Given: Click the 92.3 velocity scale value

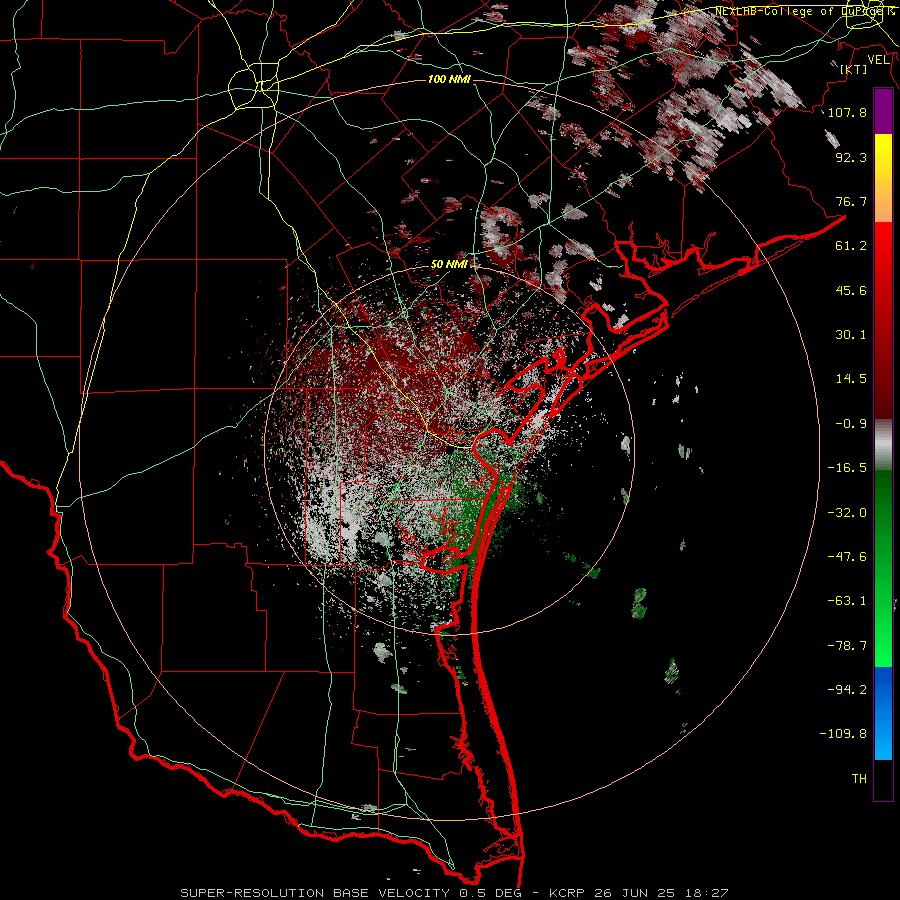Looking at the screenshot, I should point(851,157).
